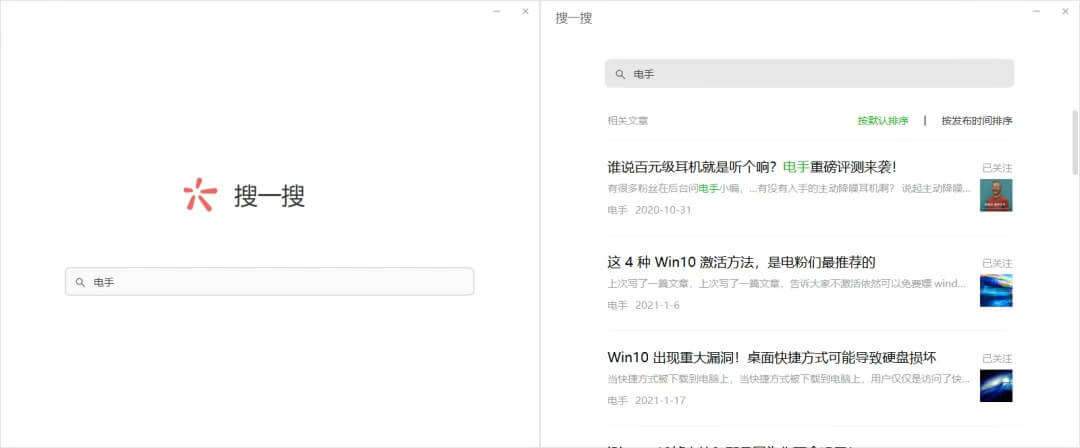
Task: Focus the right window search field
Action: 809,73
